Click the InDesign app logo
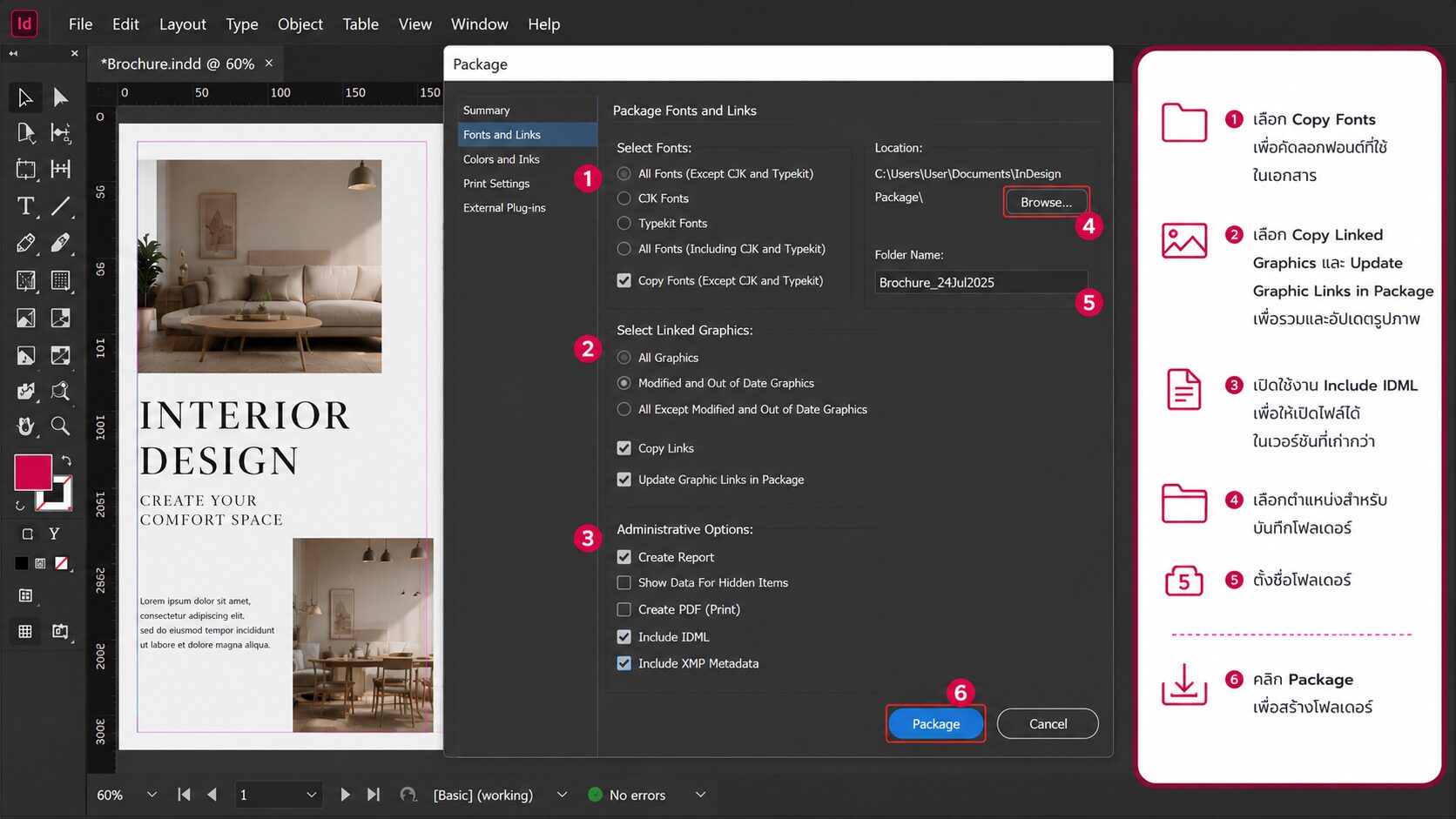The height and width of the screenshot is (819, 1456). pos(24,23)
